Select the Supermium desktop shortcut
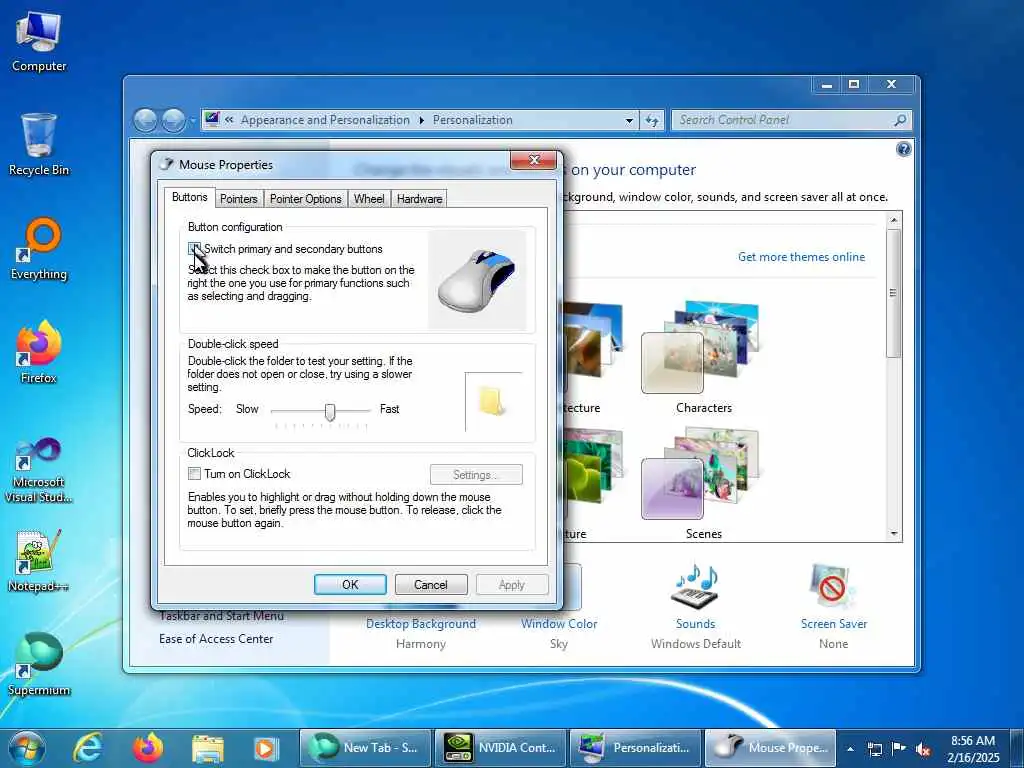This screenshot has height=768, width=1024. click(39, 664)
